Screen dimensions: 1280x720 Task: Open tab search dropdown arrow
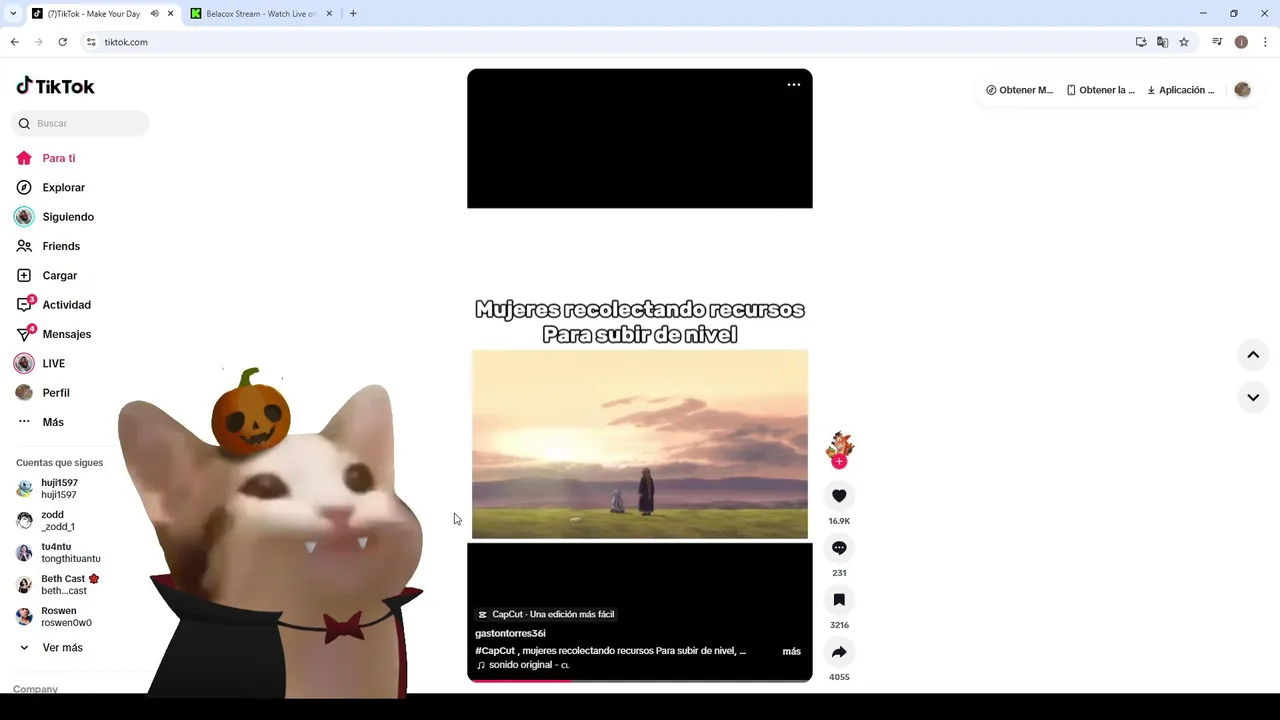(x=13, y=14)
